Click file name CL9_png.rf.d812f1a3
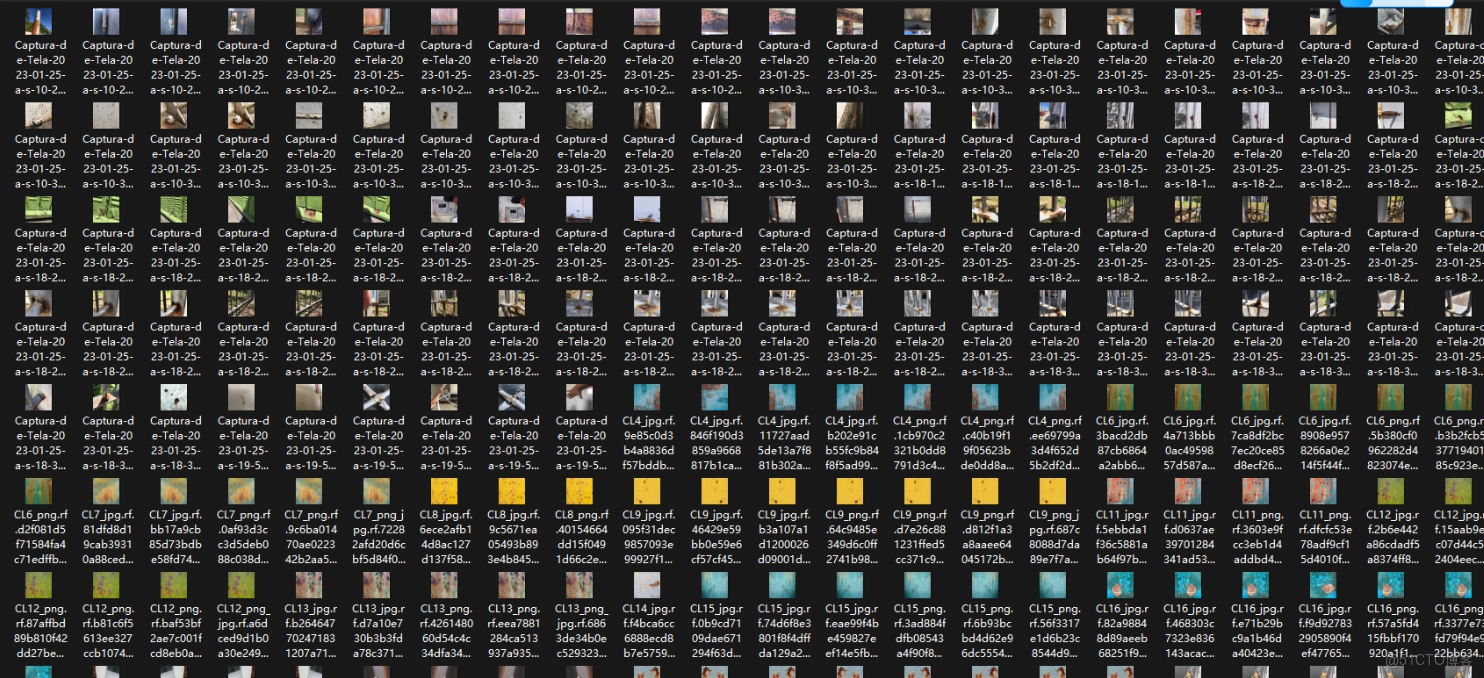The width and height of the screenshot is (1484, 678). coord(987,537)
